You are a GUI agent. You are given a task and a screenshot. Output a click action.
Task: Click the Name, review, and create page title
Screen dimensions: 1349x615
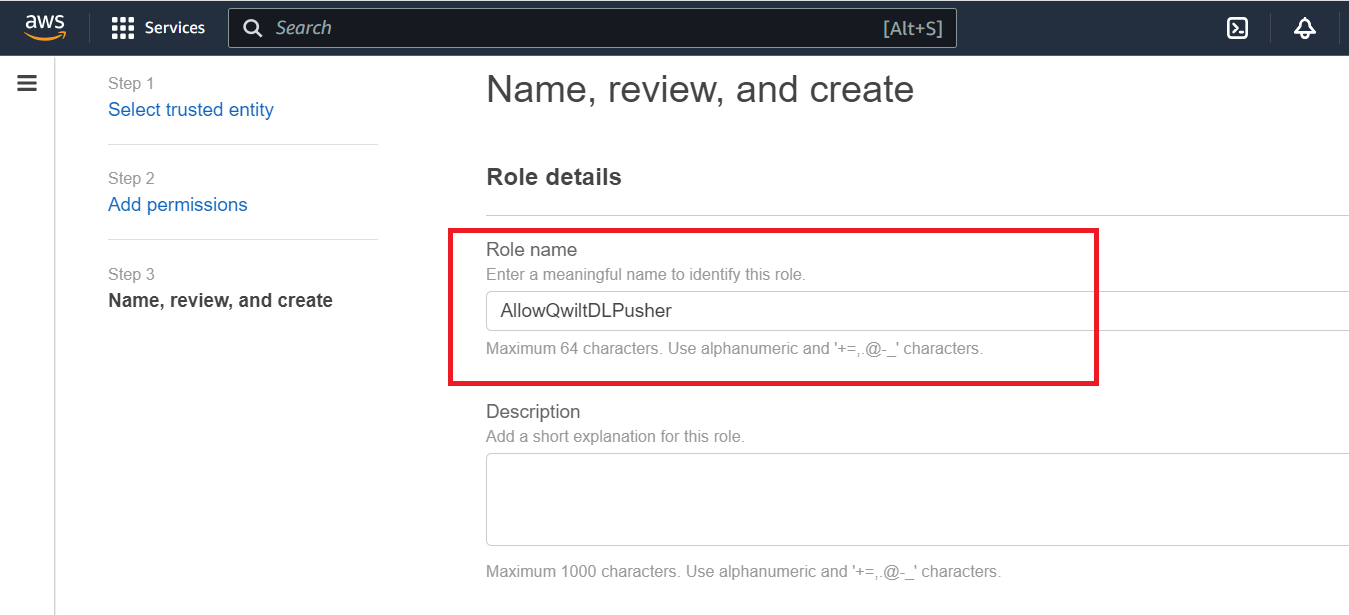pyautogui.click(x=700, y=90)
